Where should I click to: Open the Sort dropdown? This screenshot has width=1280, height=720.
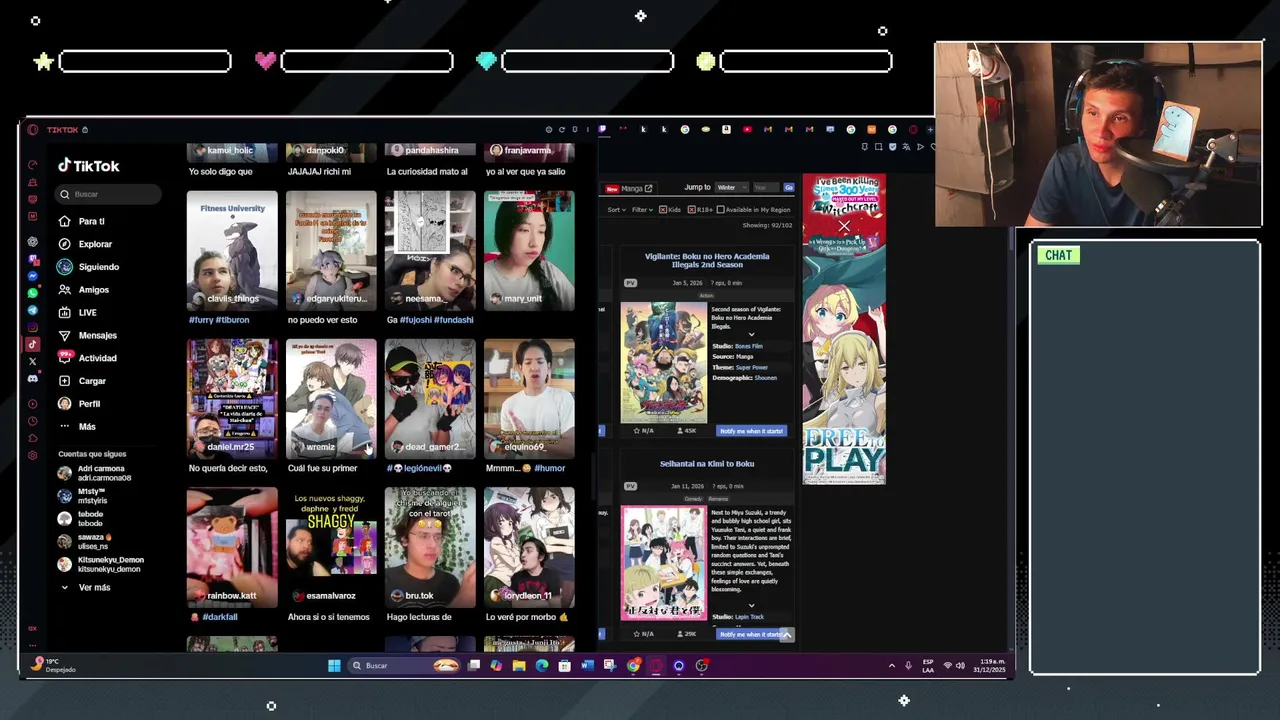(x=617, y=210)
